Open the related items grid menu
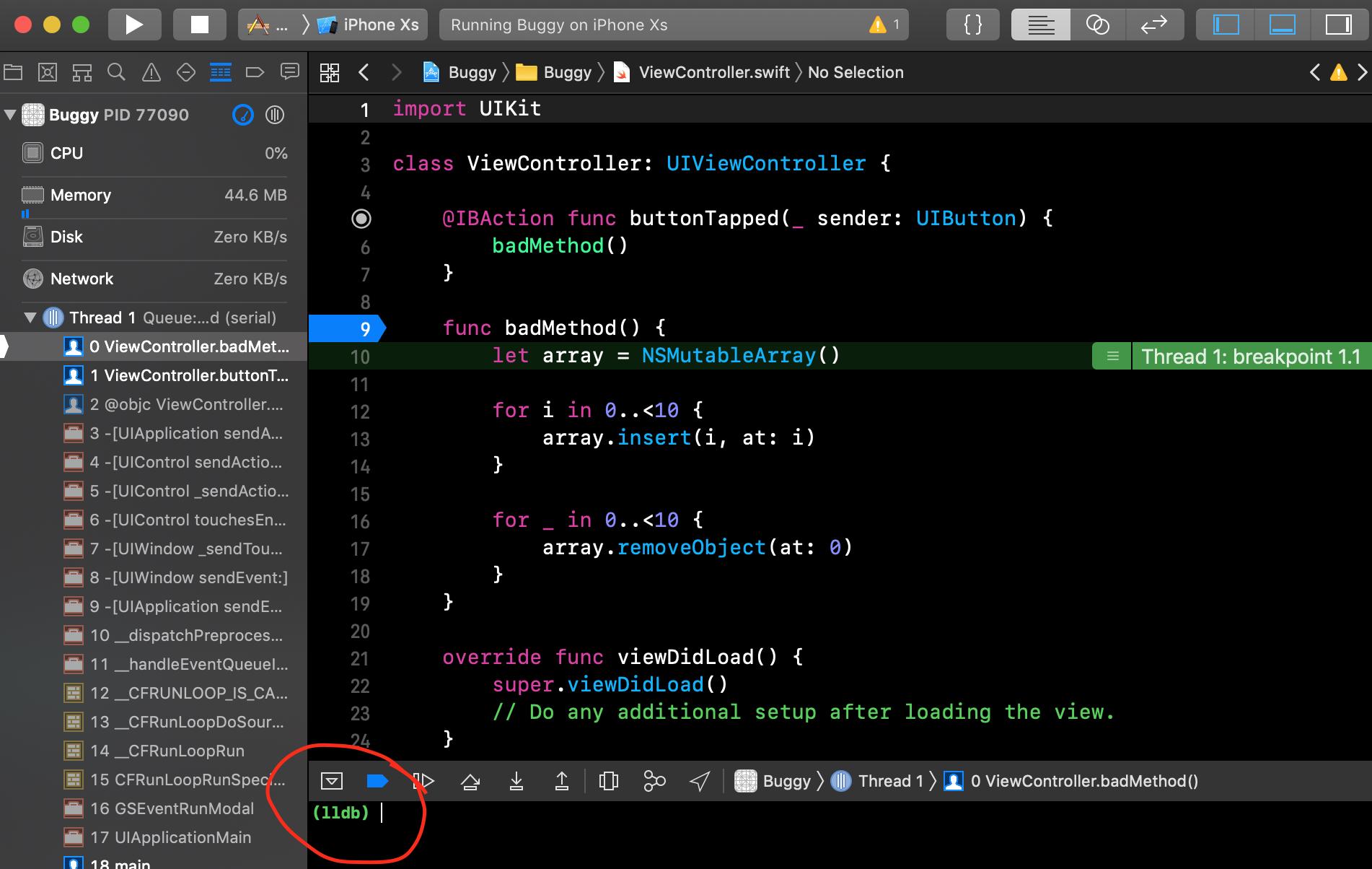The width and height of the screenshot is (1372, 869). tap(330, 72)
